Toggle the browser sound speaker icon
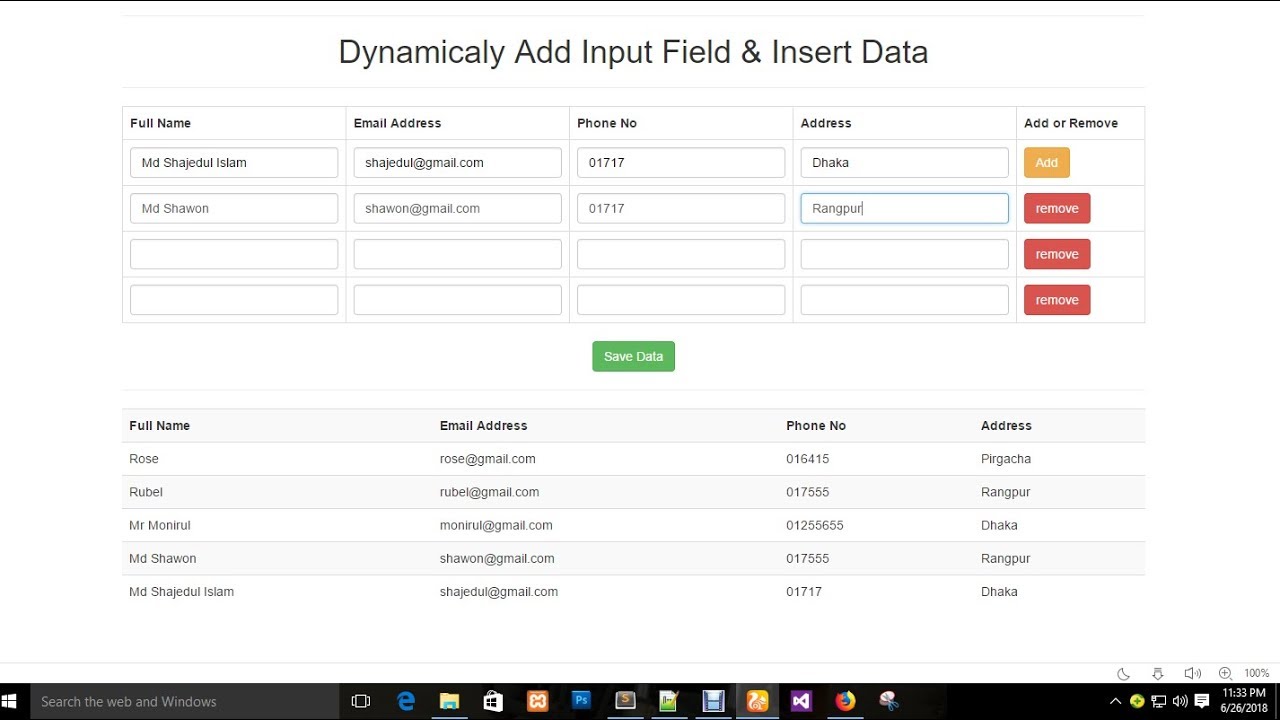Screen dimensions: 1280x720 [x=1192, y=674]
